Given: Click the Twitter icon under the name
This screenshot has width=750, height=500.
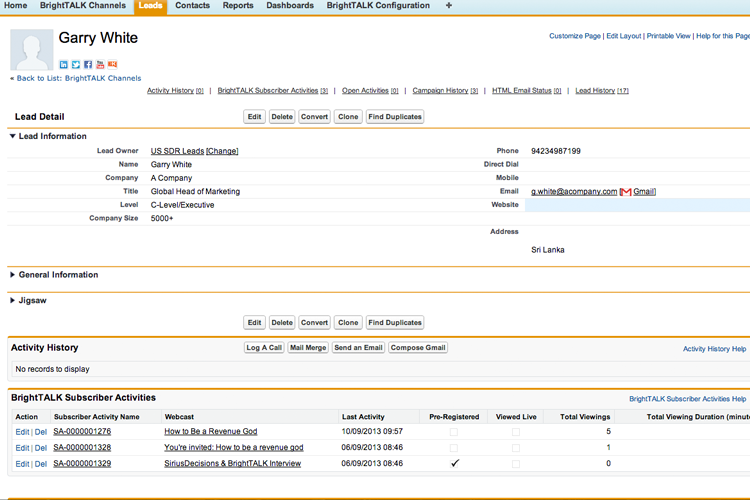Looking at the screenshot, I should click(x=76, y=65).
